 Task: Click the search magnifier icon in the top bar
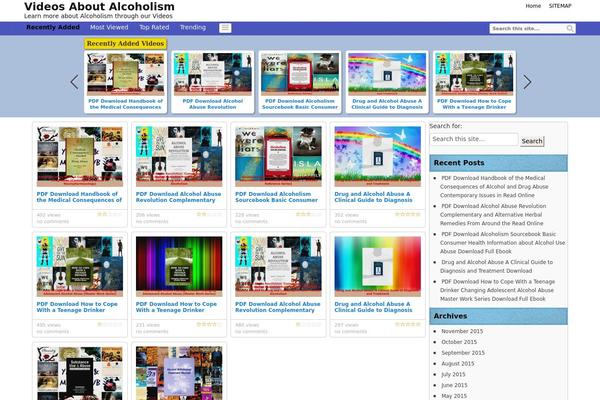[x=570, y=28]
